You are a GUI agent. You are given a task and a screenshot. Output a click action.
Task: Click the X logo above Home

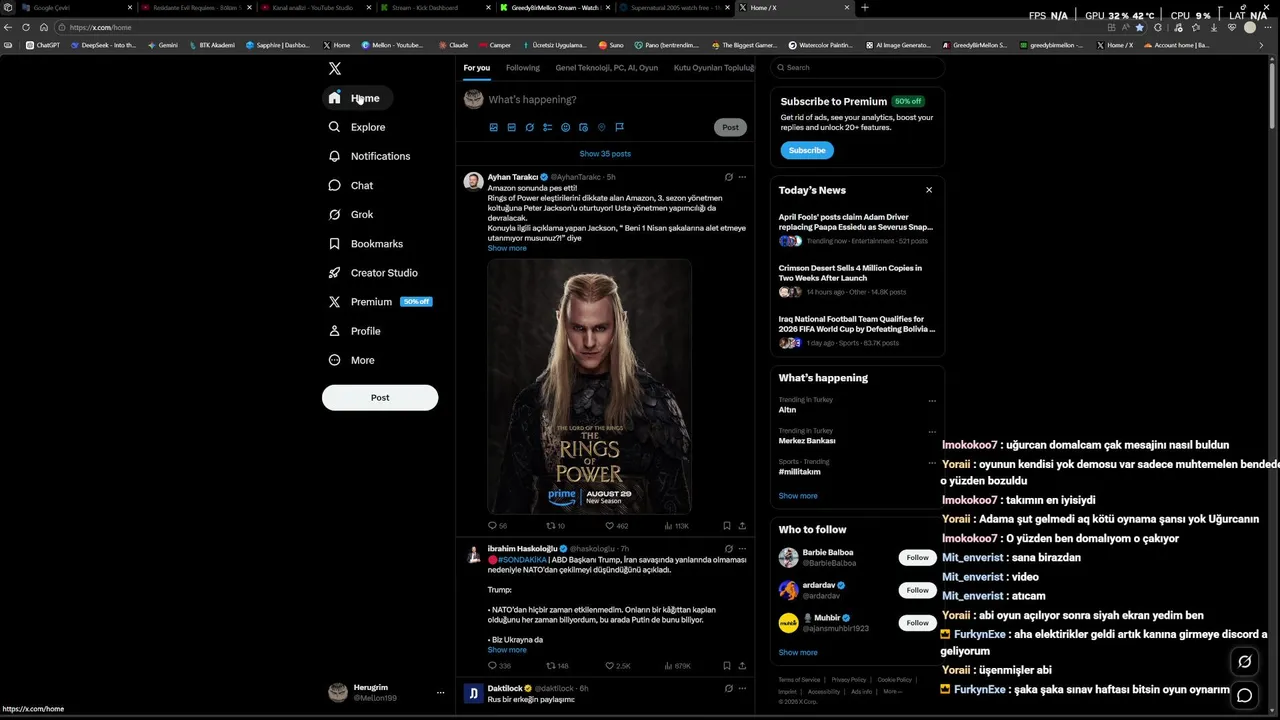click(x=335, y=69)
